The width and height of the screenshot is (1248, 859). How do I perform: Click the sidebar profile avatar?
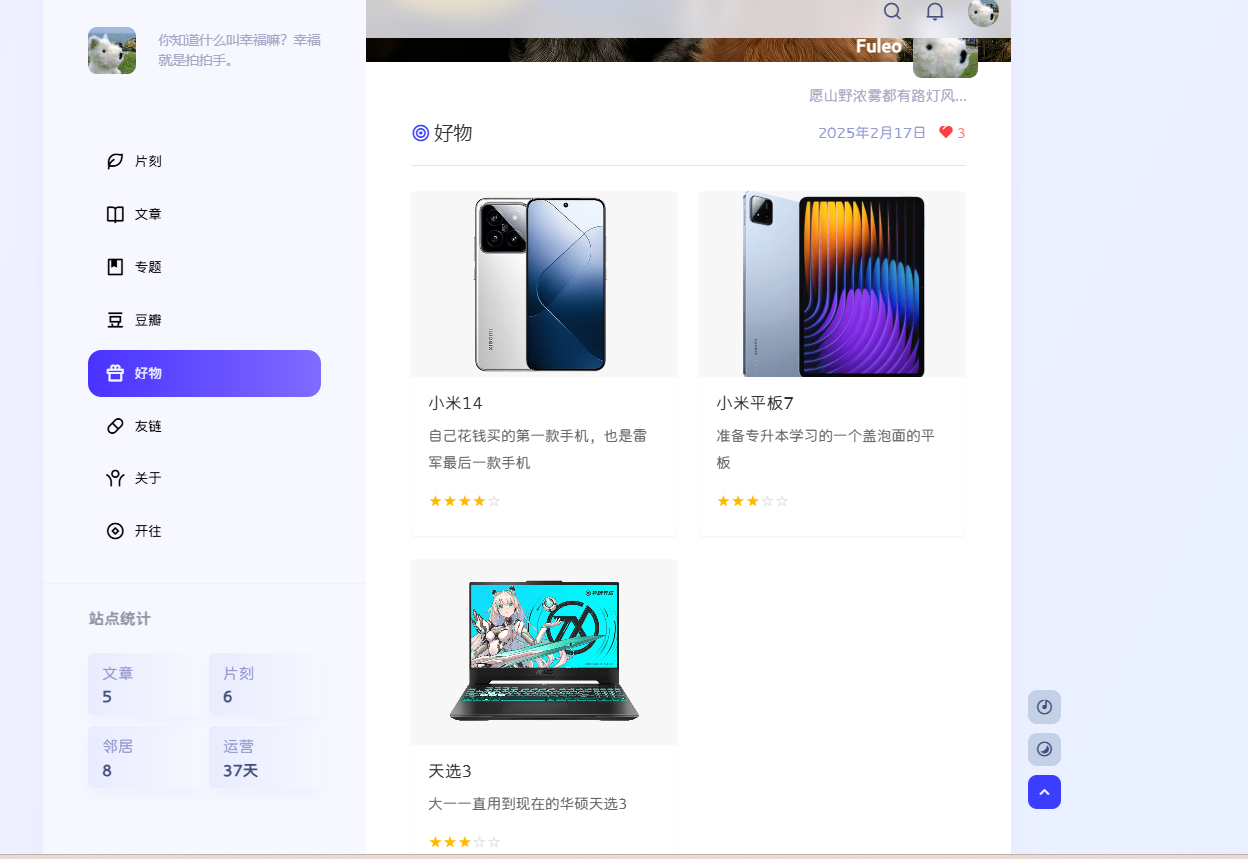coord(112,50)
